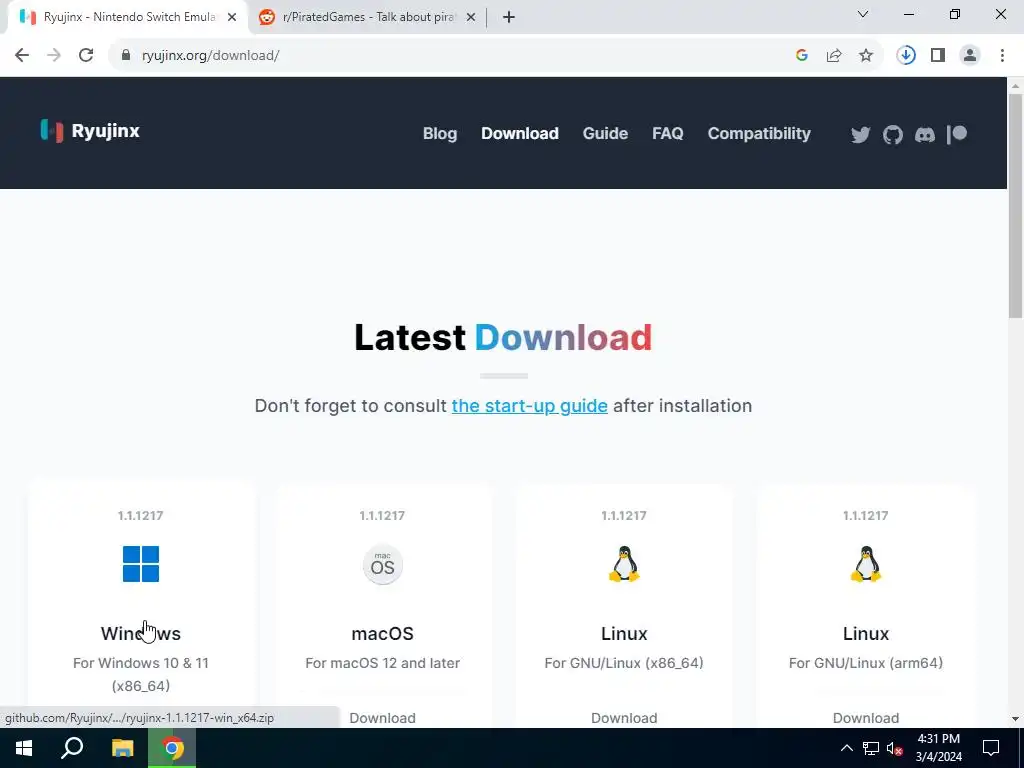This screenshot has height=768, width=1024.
Task: Follow 'the start-up guide' link
Action: click(x=530, y=406)
